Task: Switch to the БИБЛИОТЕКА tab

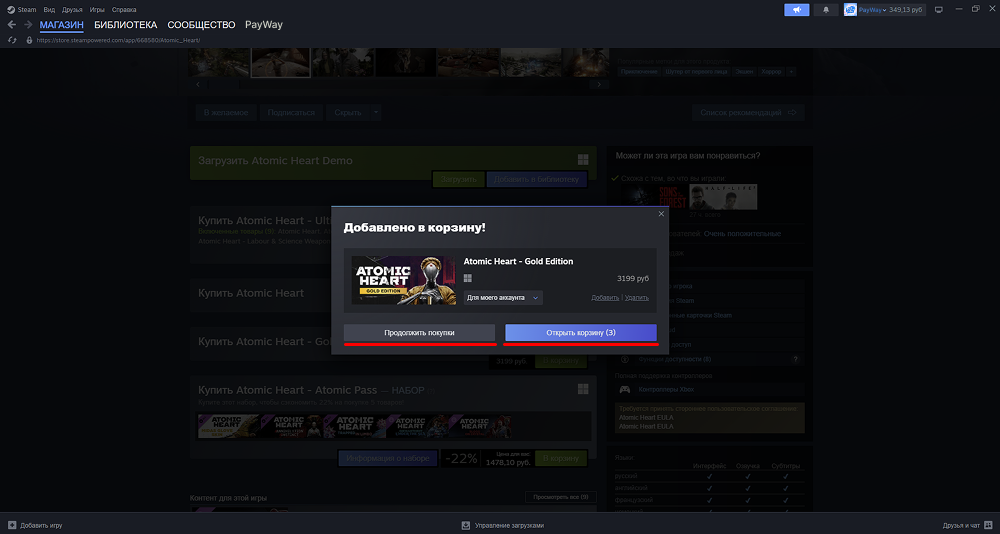Action: coord(126,25)
